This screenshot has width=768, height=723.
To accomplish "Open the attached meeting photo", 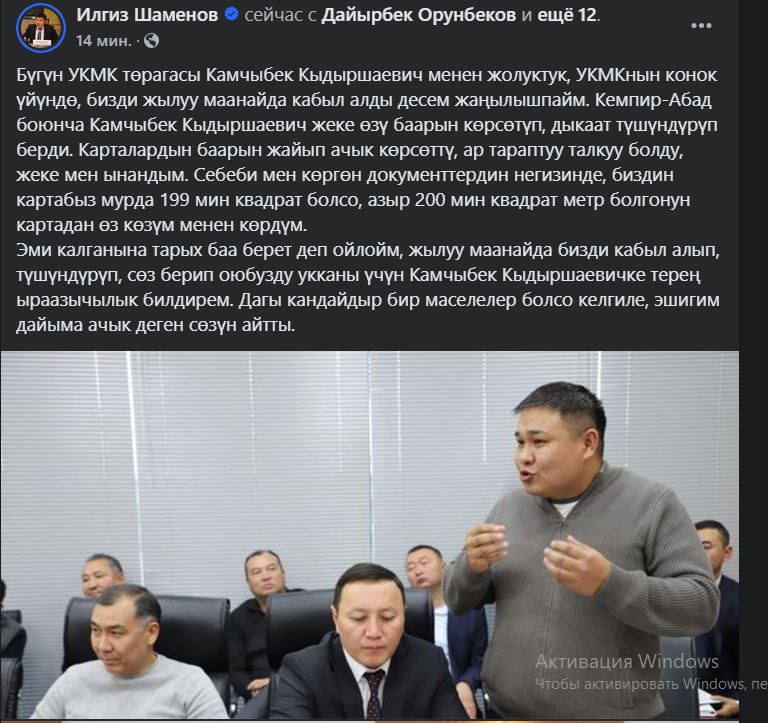I will click(370, 535).
